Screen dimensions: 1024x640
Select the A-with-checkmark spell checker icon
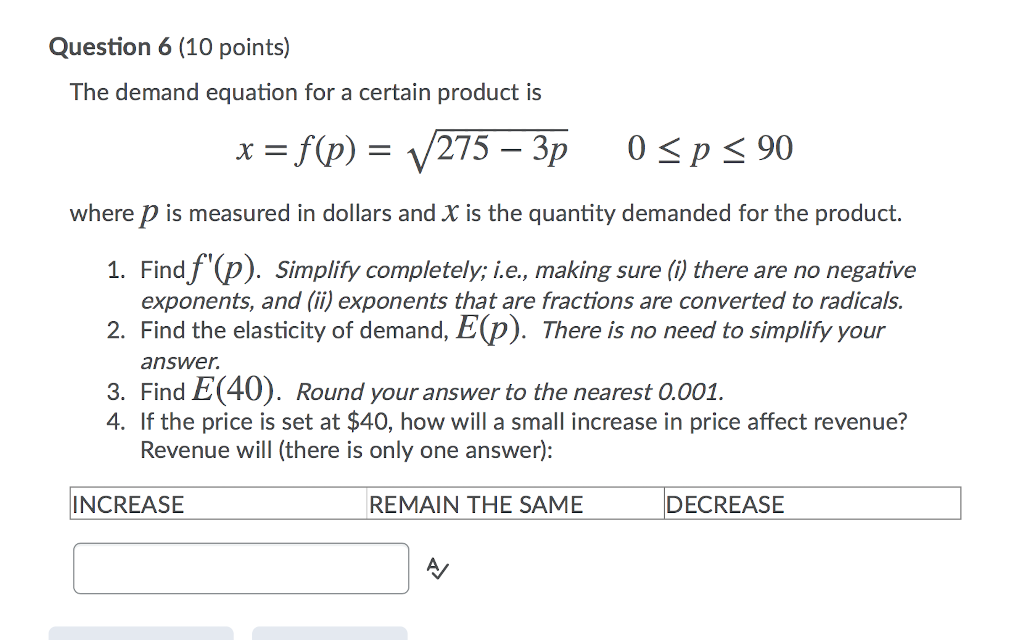coord(435,566)
